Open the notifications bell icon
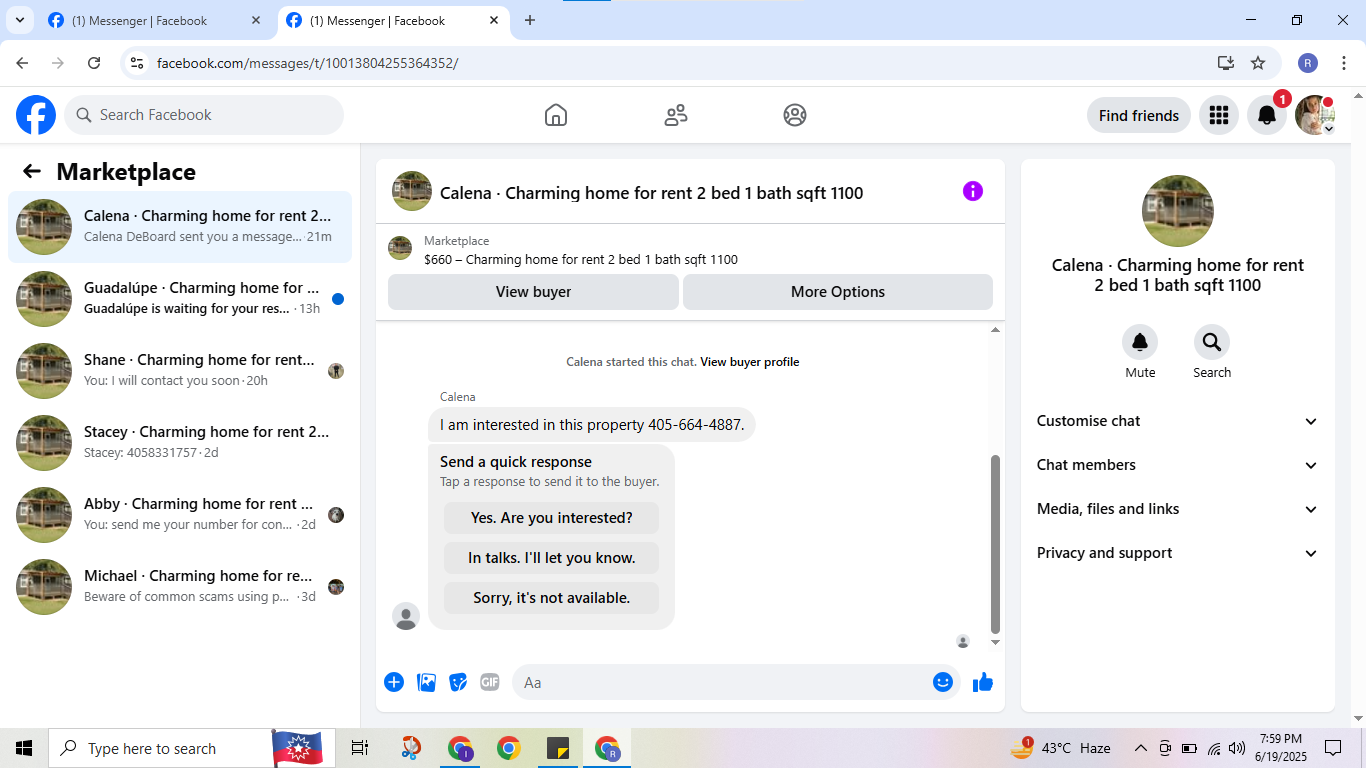Screen dimensions: 1366x768 [x=1267, y=115]
